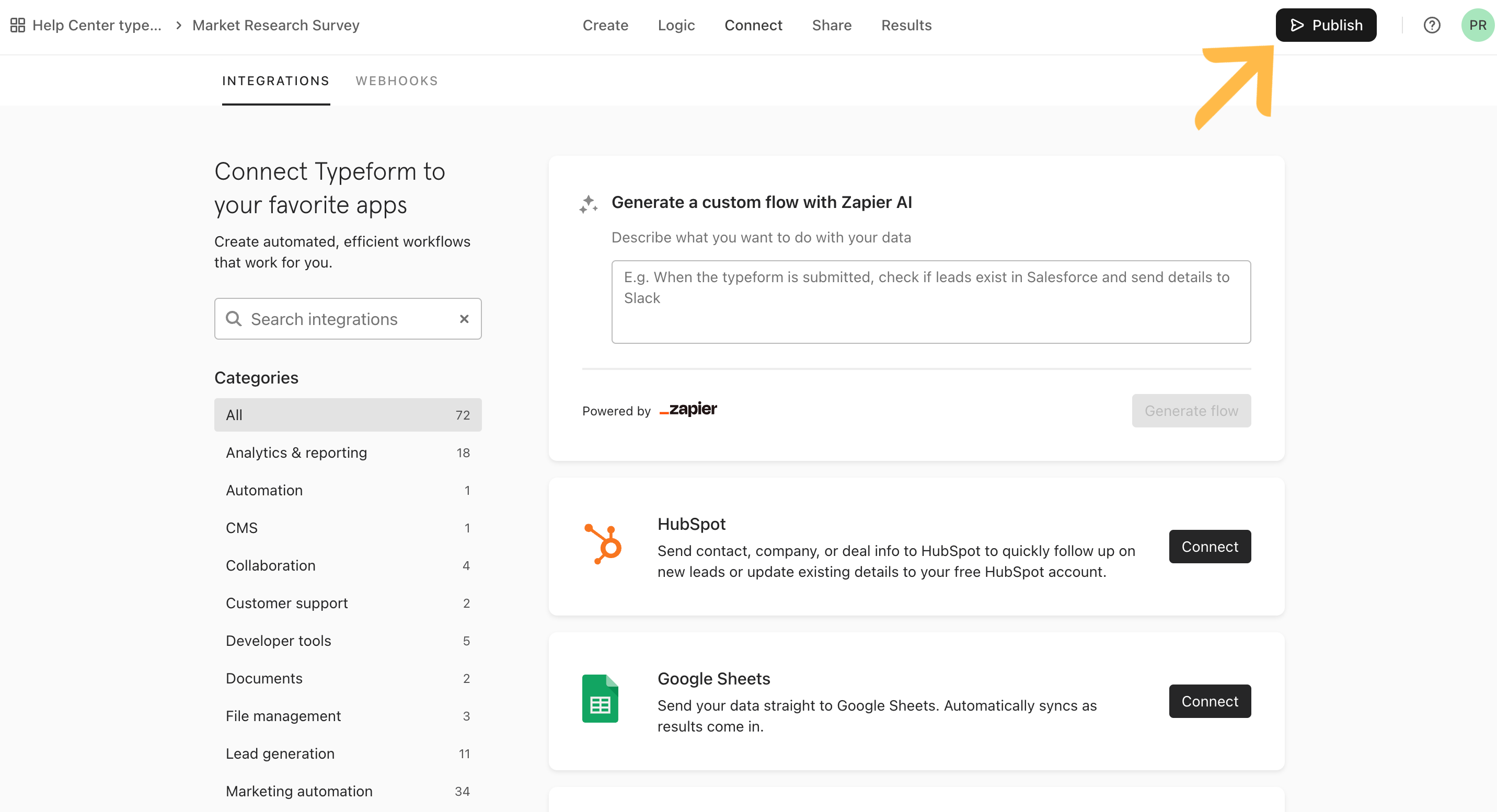Clear the integrations search with the X
This screenshot has height=812, width=1497.
[x=464, y=319]
